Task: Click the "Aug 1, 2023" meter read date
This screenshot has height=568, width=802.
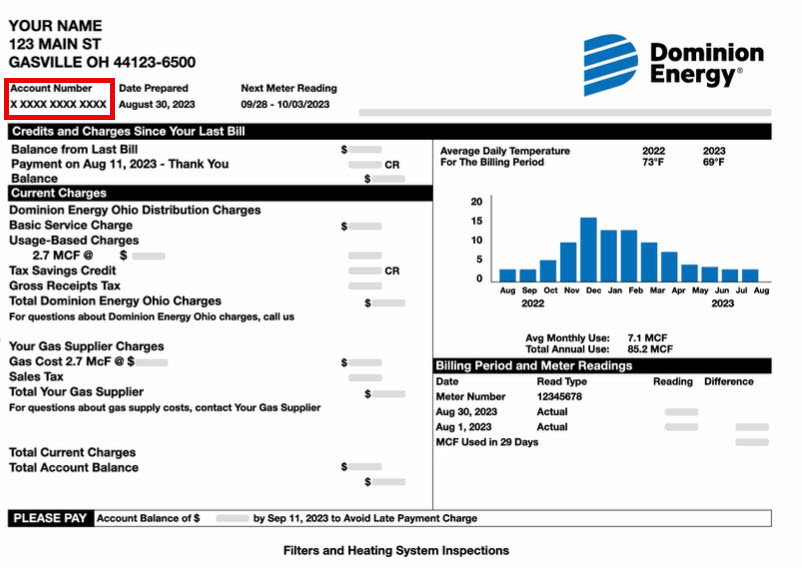Action: tap(463, 427)
